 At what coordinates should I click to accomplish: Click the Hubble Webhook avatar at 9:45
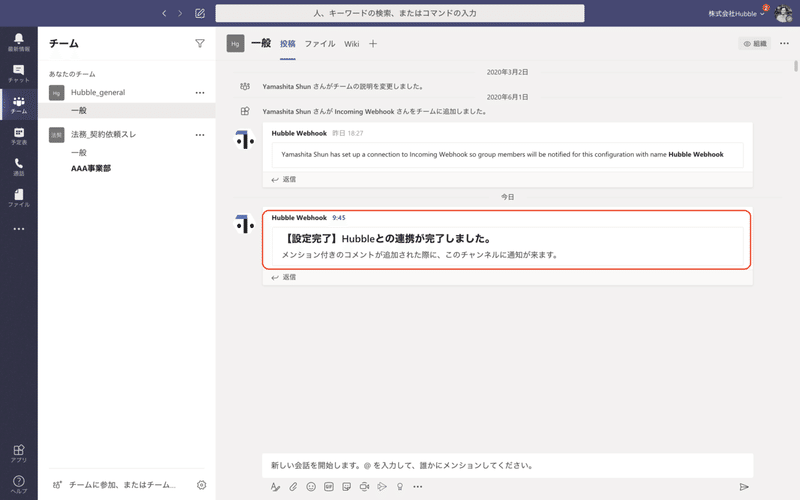[x=245, y=224]
